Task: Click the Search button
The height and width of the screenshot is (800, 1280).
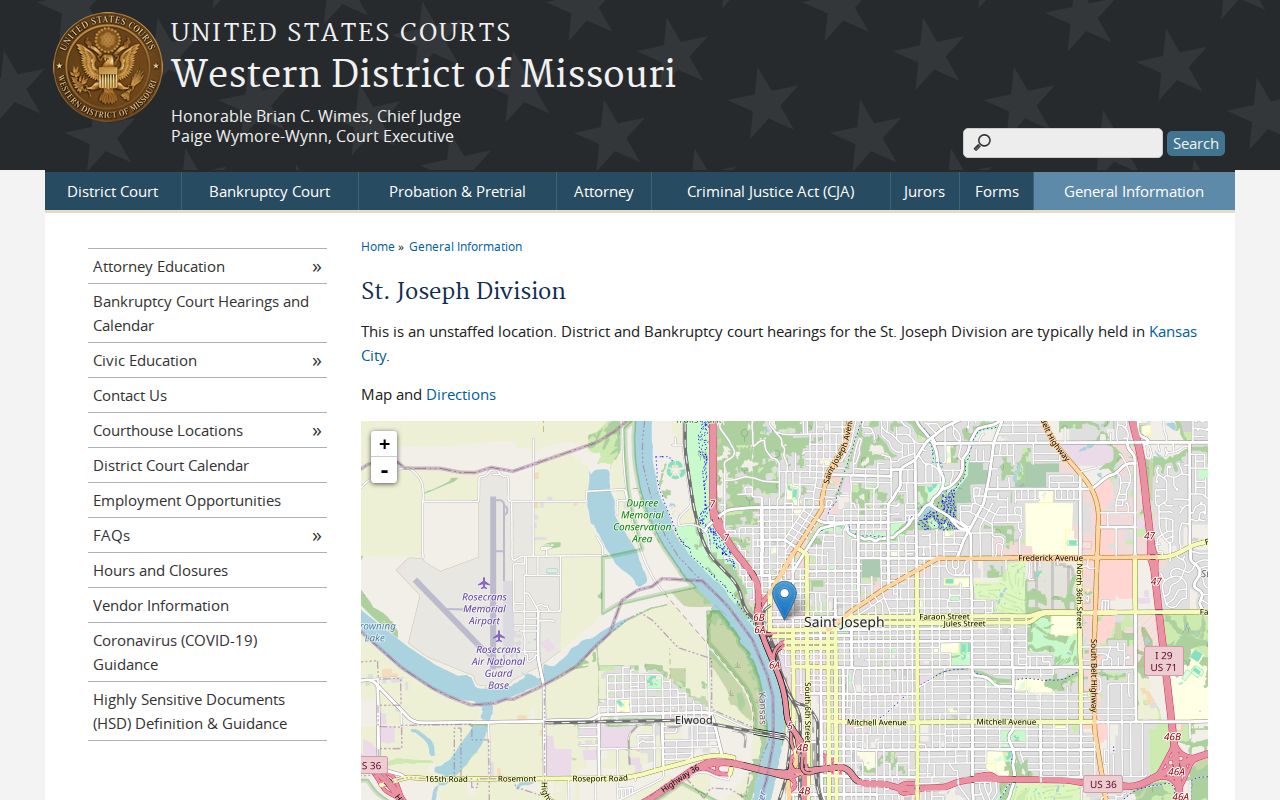Action: 1196,143
